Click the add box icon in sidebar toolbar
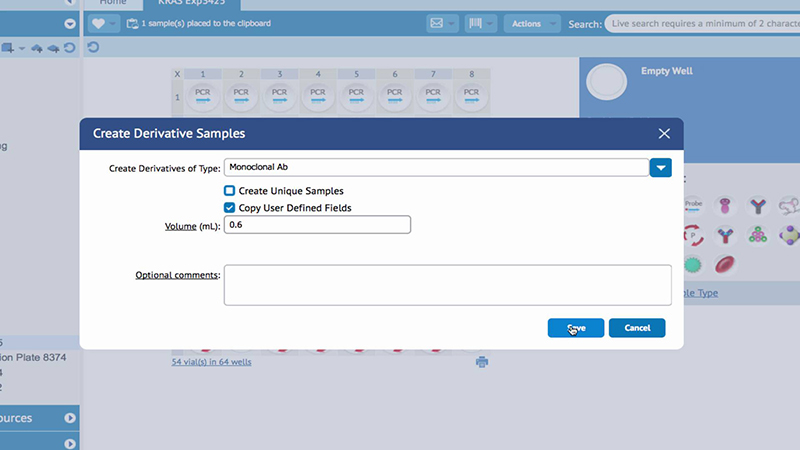The image size is (800, 450). [x=8, y=48]
